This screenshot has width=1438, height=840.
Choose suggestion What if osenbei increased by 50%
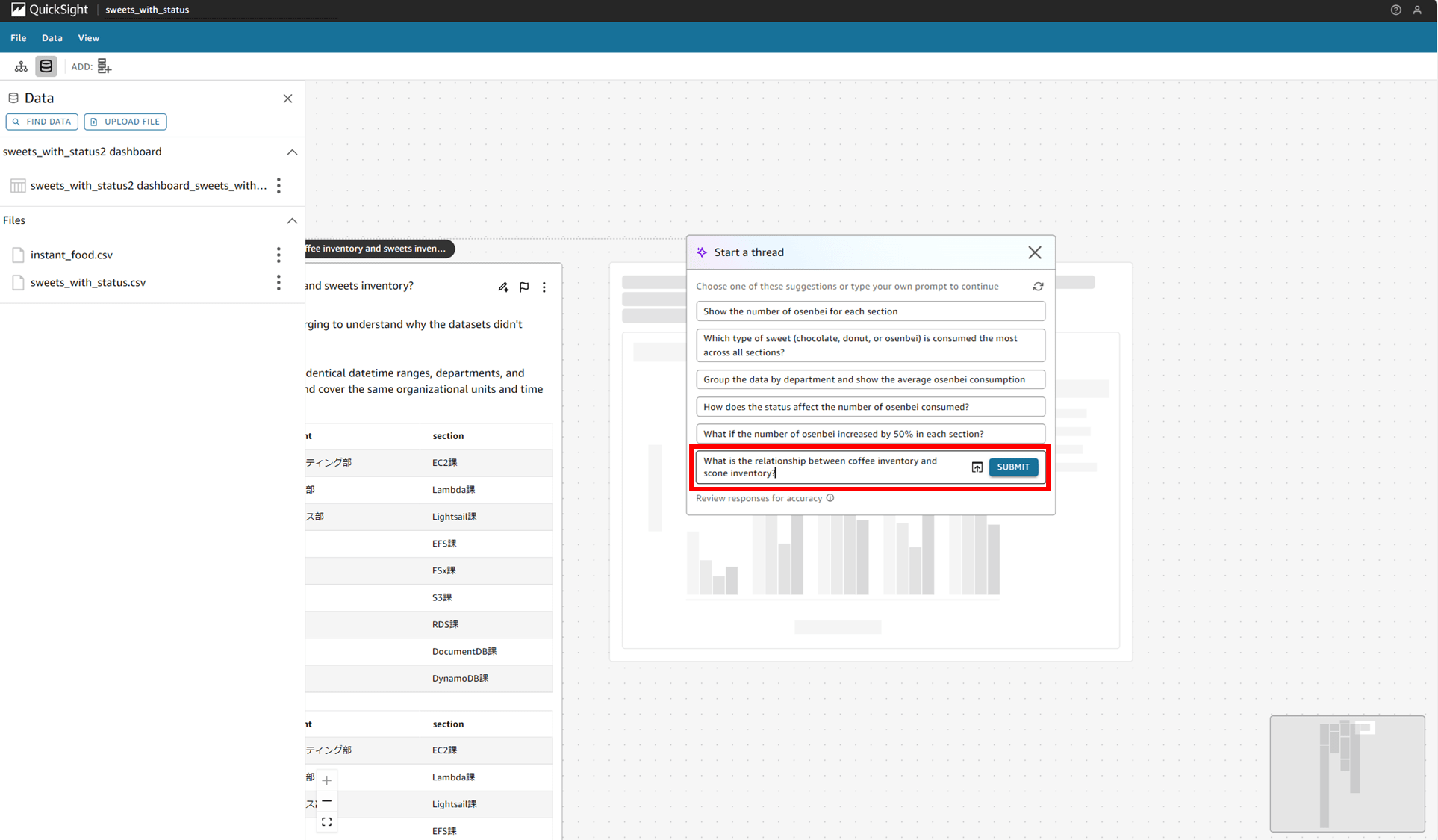point(871,434)
